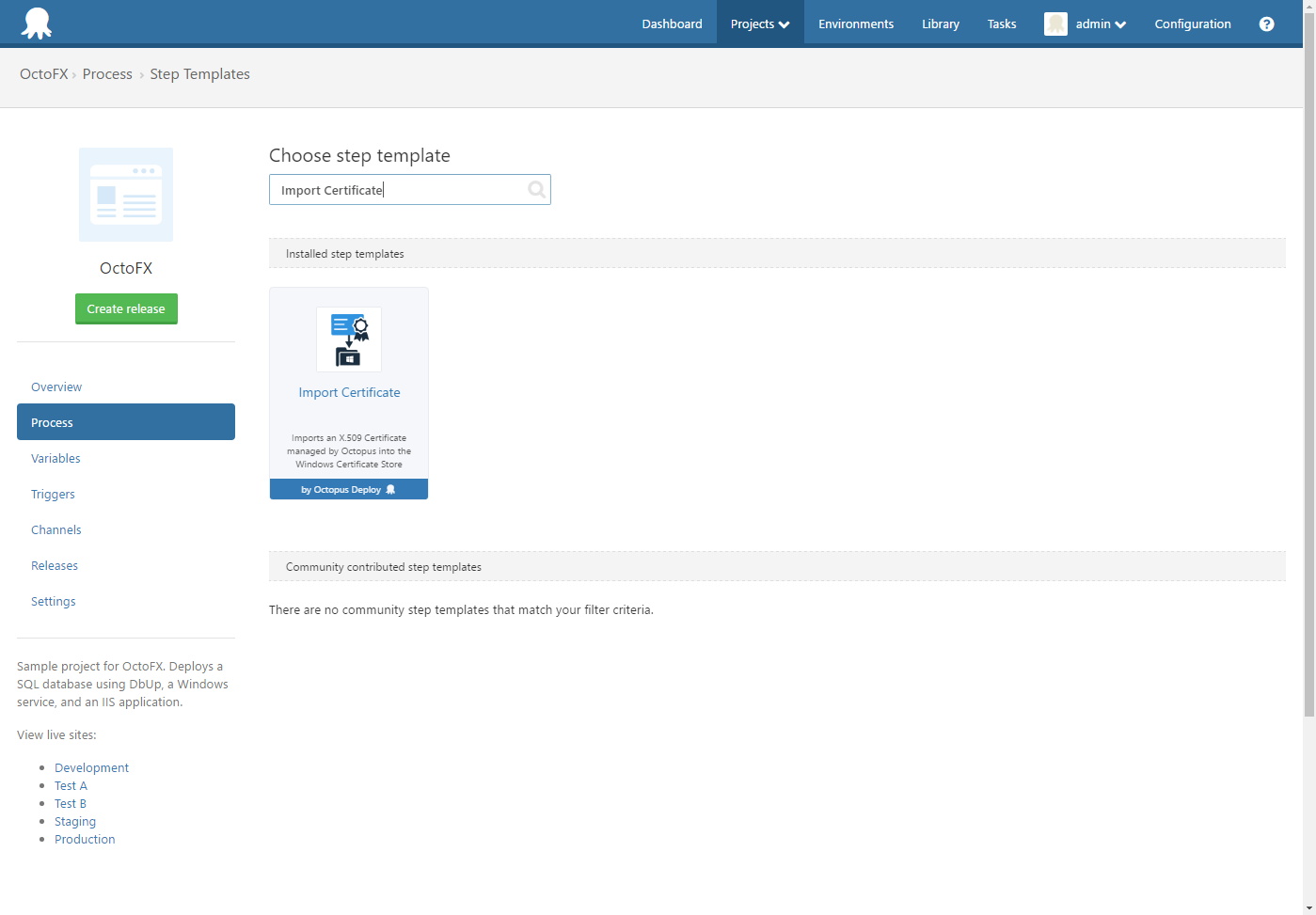This screenshot has height=915, width=1316.
Task: Click inside the step template search field
Action: 395,189
